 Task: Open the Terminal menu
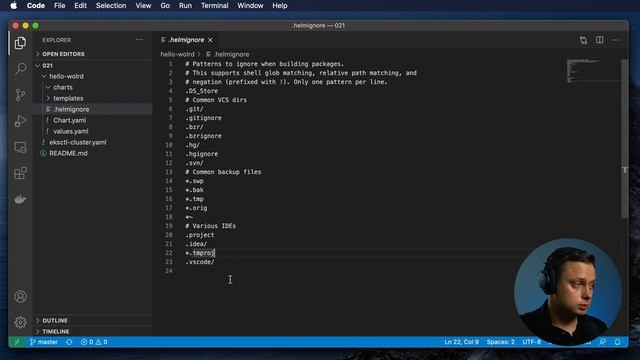tap(215, 6)
